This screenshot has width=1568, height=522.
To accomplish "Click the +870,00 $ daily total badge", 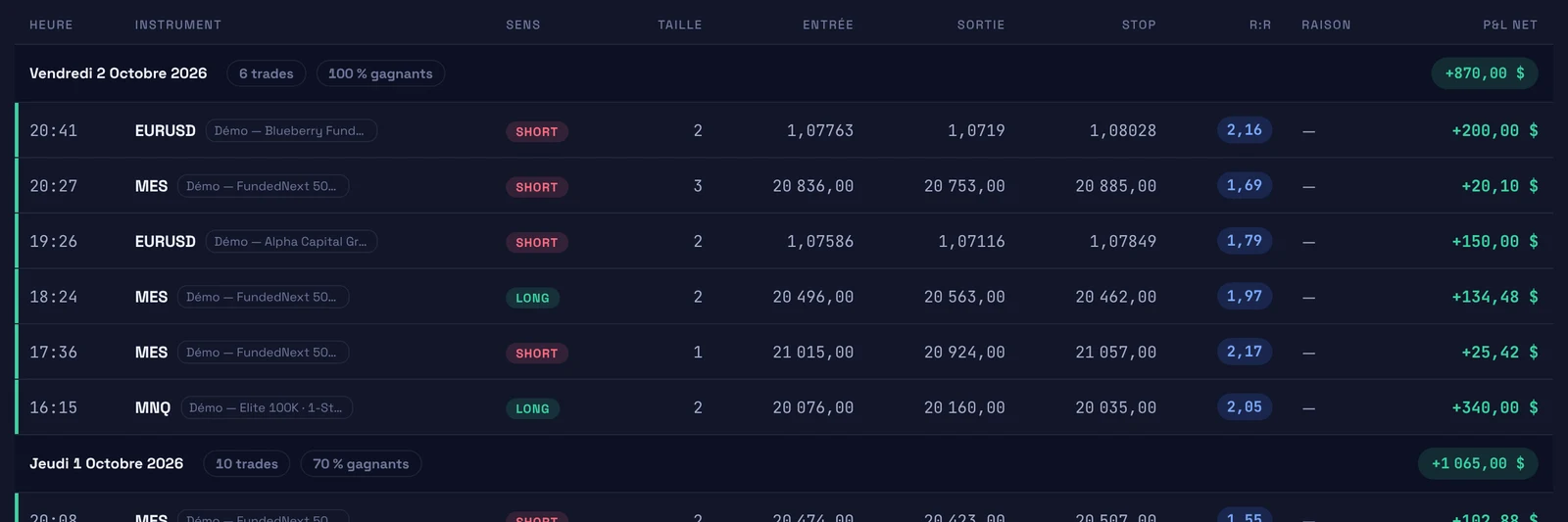I will click(x=1485, y=73).
